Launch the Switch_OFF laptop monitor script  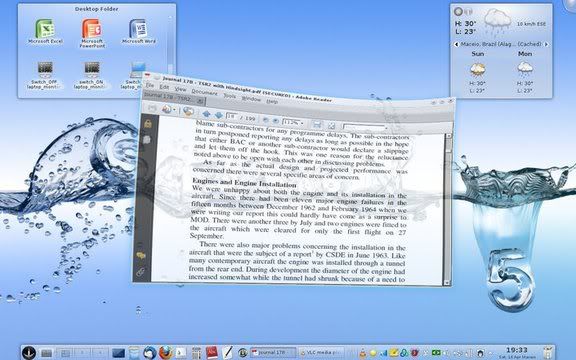tap(45, 75)
